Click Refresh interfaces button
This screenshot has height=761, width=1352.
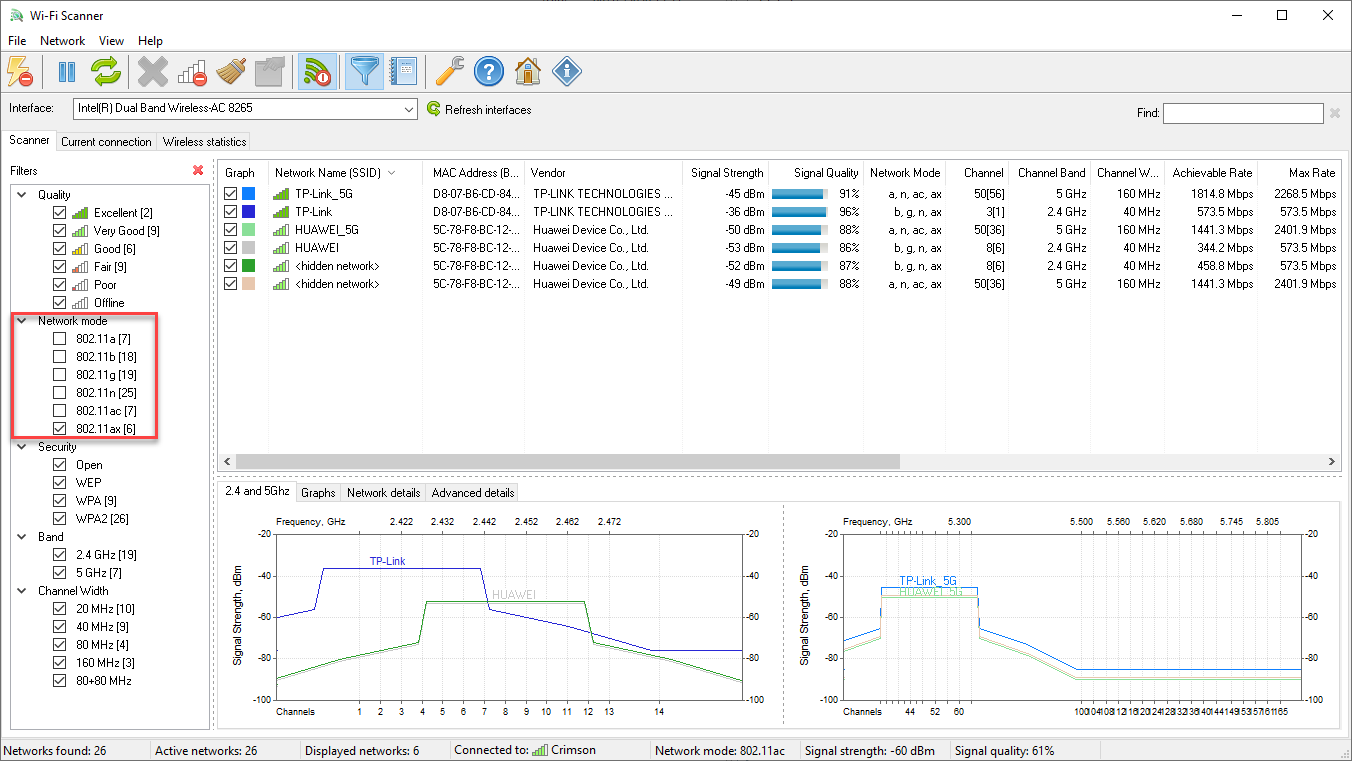(x=479, y=110)
